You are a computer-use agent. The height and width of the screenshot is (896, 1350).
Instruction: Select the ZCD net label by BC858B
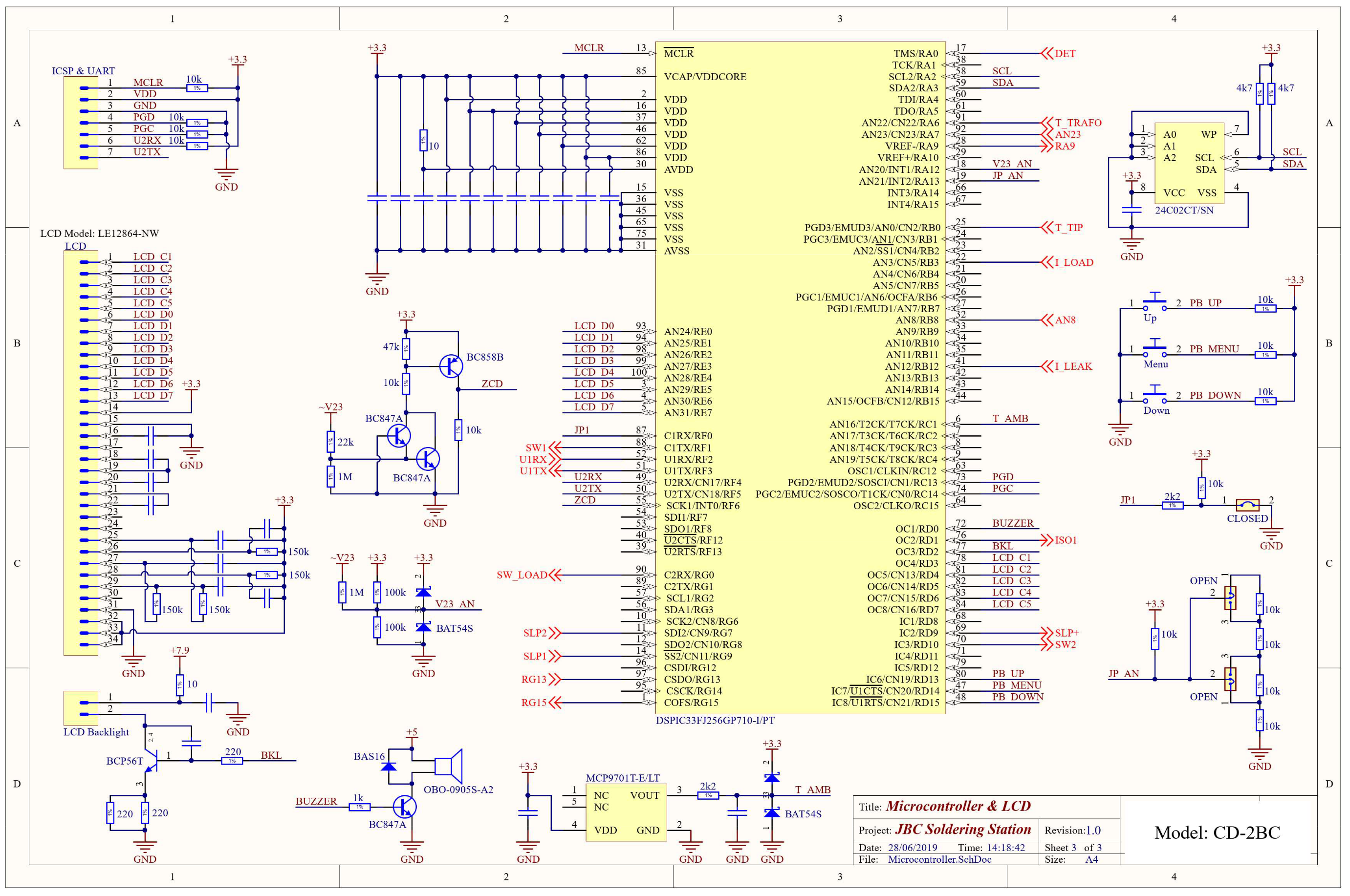(x=492, y=384)
